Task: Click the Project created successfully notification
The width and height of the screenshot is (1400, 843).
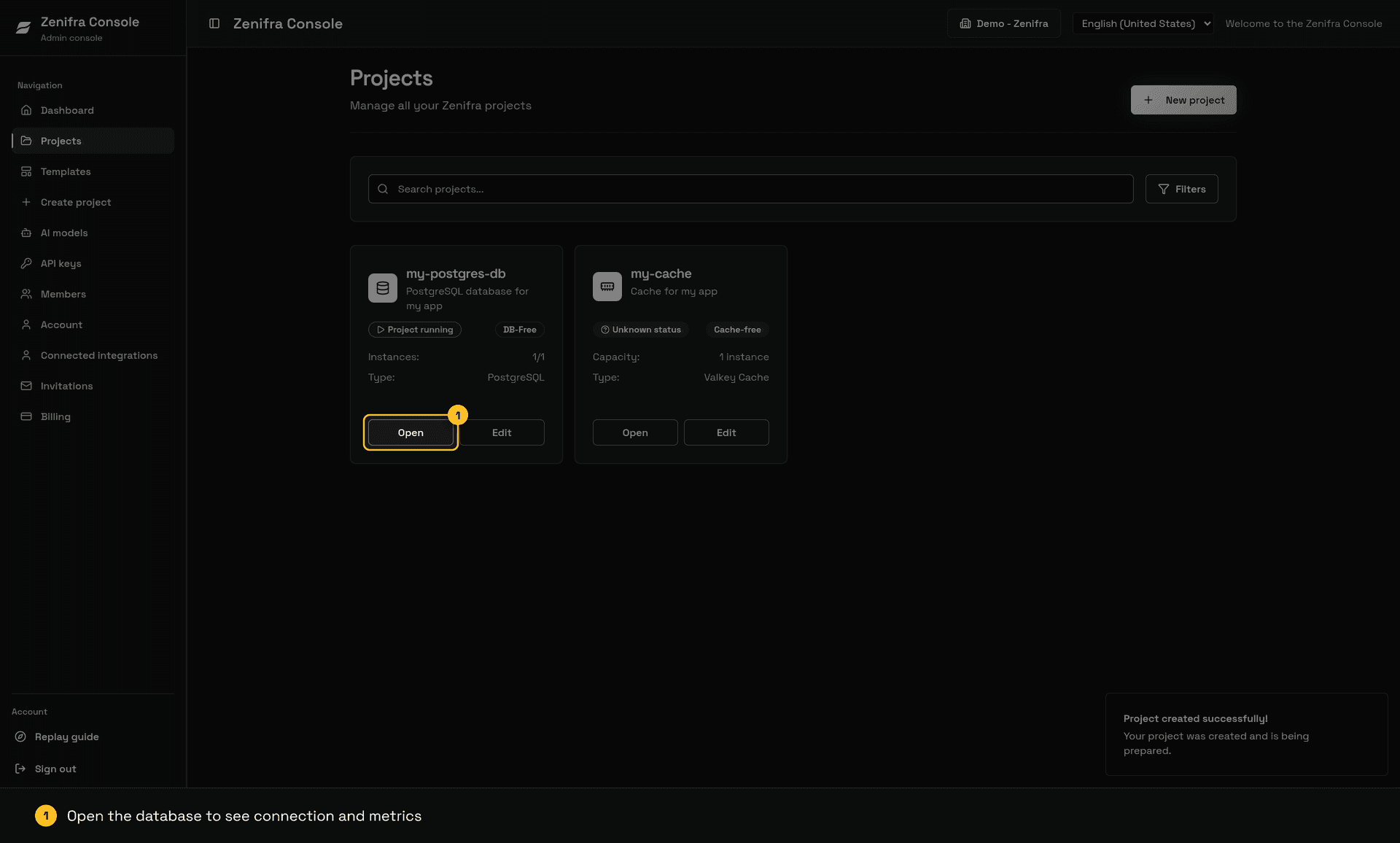Action: coord(1246,734)
